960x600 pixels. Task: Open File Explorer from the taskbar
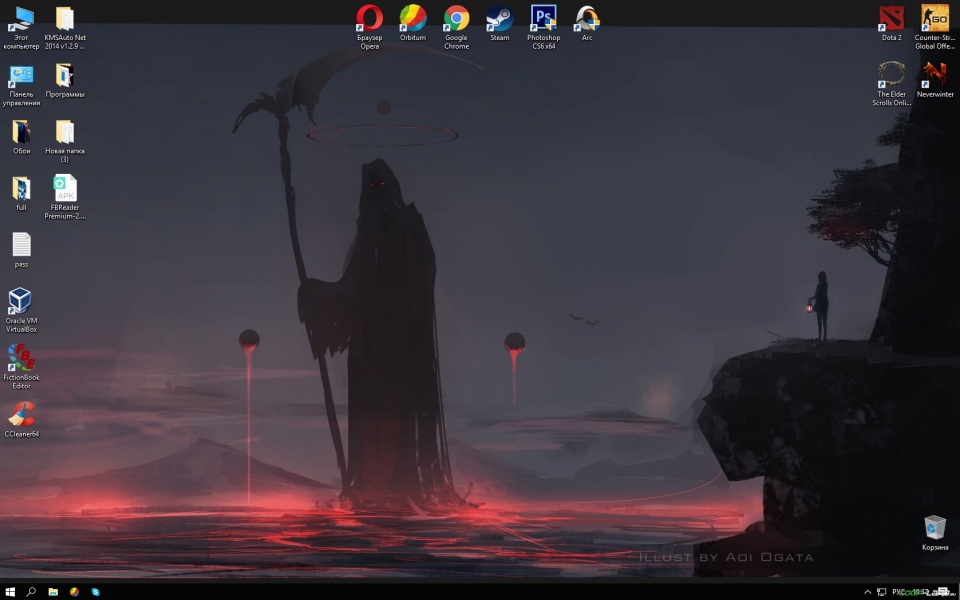53,592
